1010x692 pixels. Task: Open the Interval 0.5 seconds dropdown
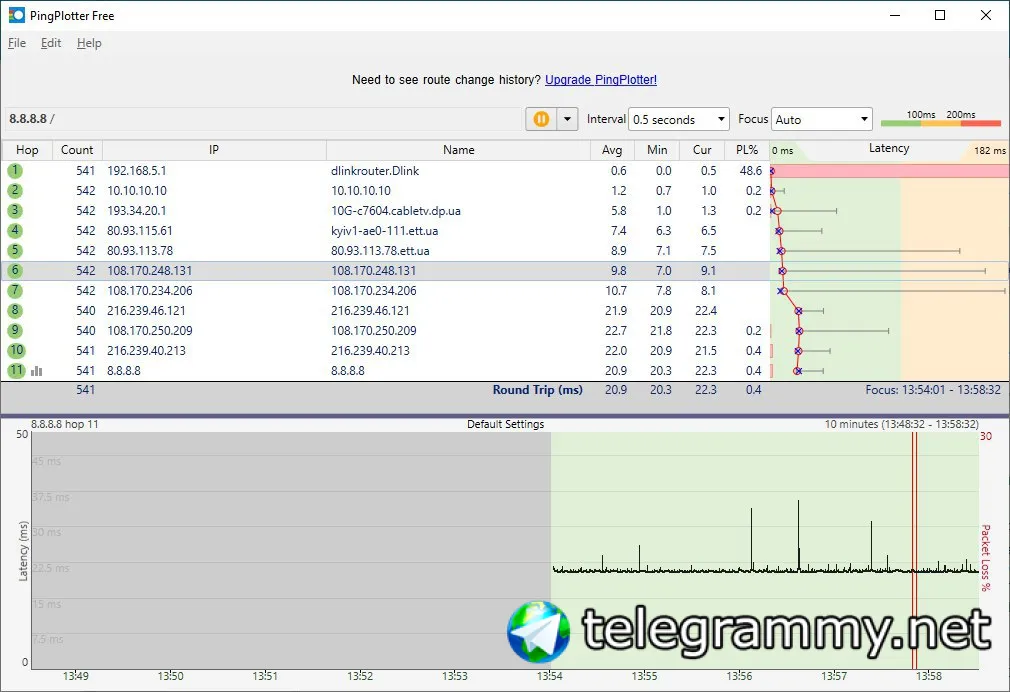pyautogui.click(x=678, y=119)
